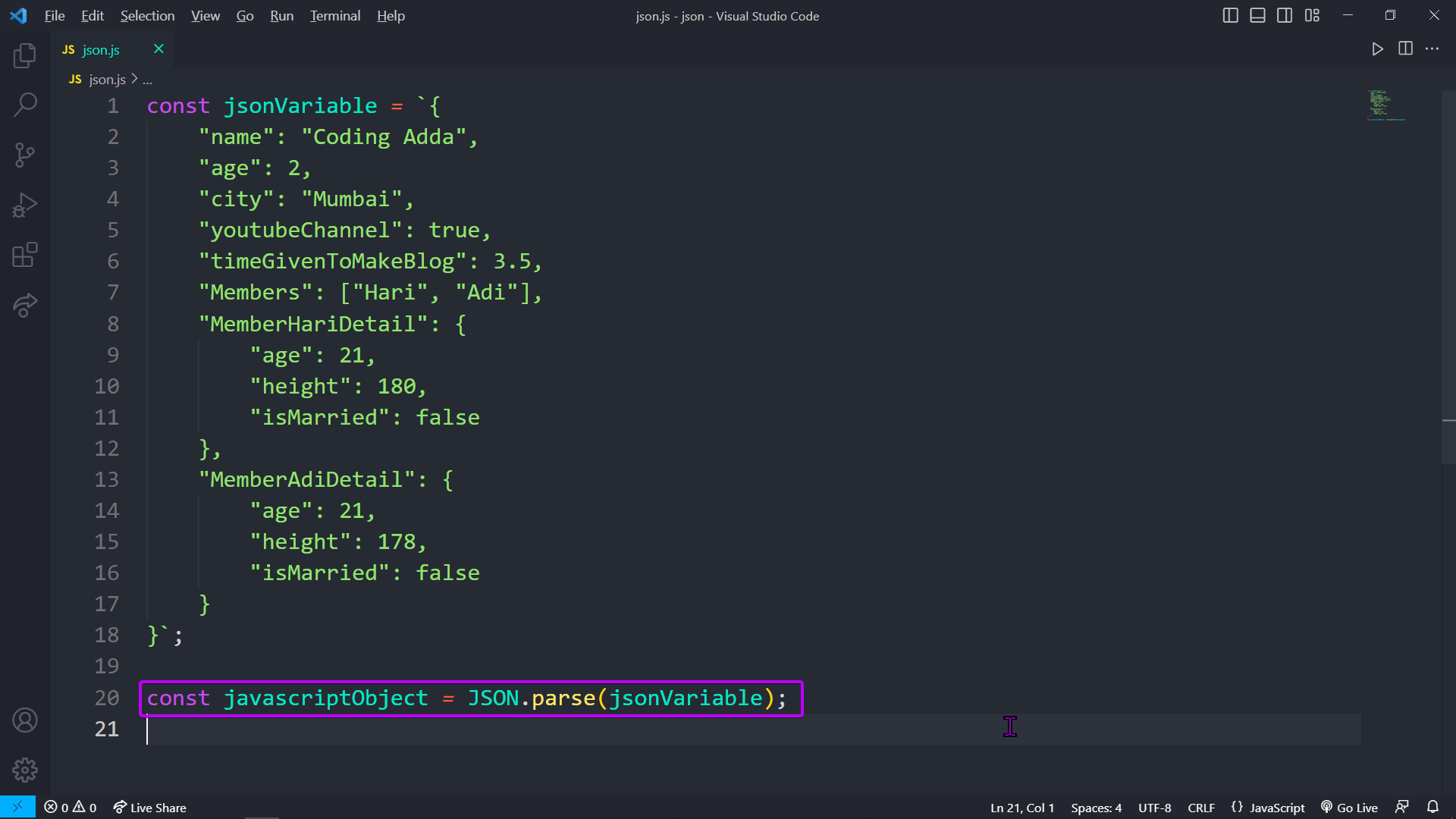
Task: Click "Coding Adda" string value
Action: (x=384, y=136)
